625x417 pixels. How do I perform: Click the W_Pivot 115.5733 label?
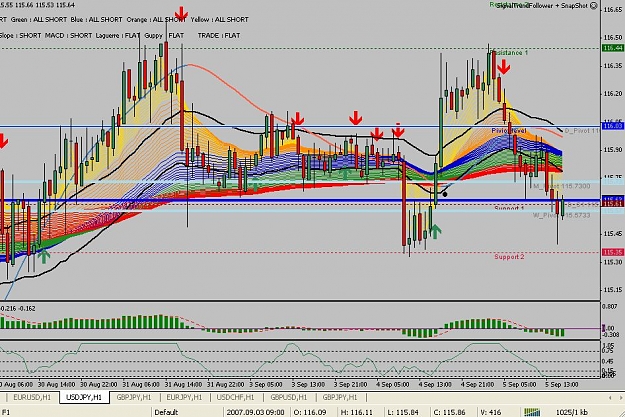coord(562,215)
